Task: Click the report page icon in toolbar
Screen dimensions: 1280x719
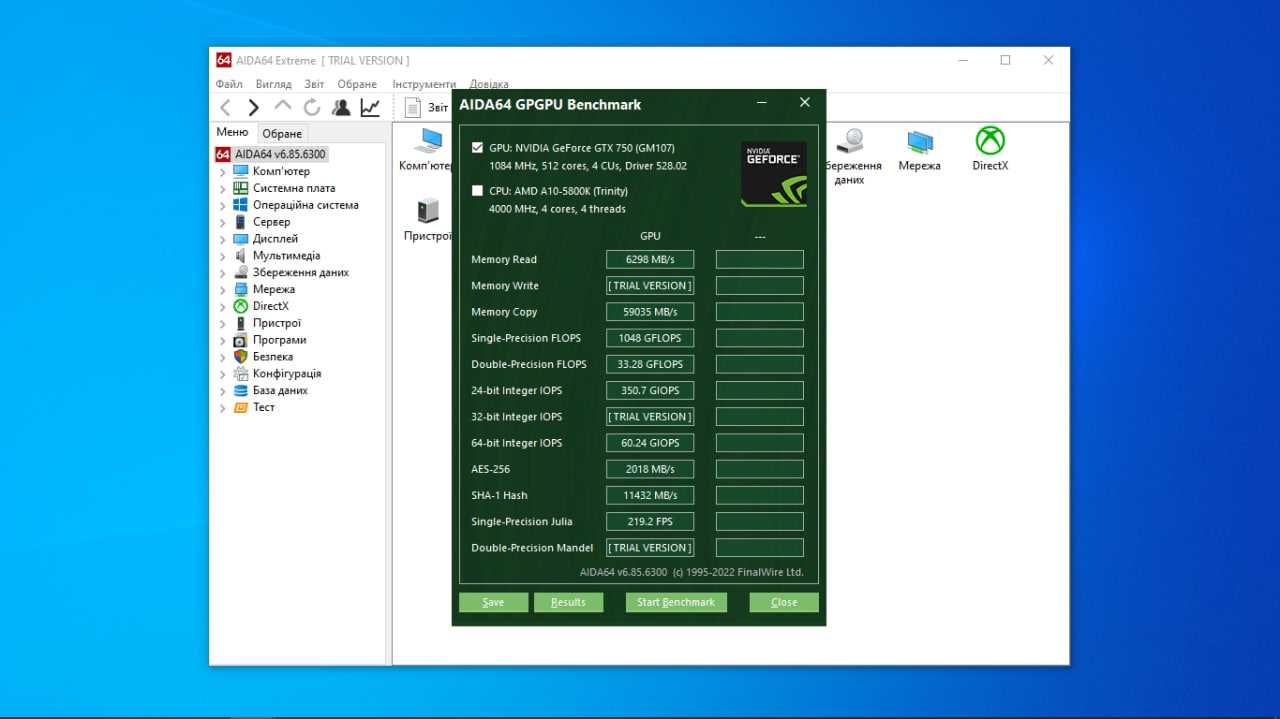Action: click(413, 107)
